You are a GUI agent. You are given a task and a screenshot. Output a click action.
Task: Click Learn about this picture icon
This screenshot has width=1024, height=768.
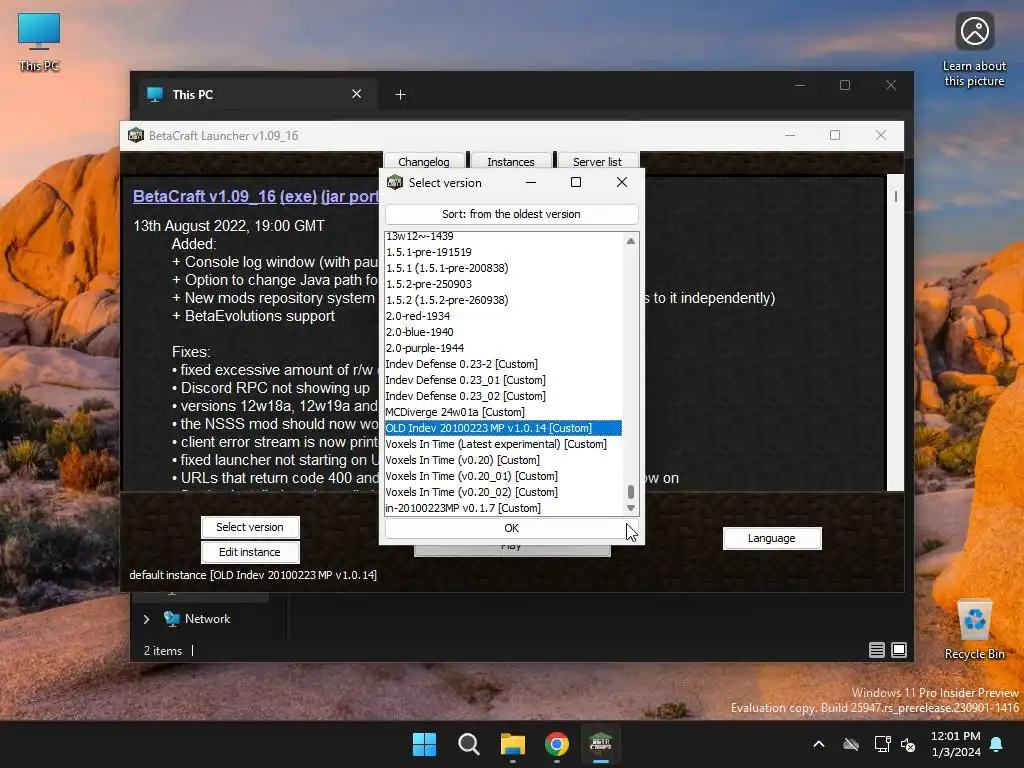[974, 50]
